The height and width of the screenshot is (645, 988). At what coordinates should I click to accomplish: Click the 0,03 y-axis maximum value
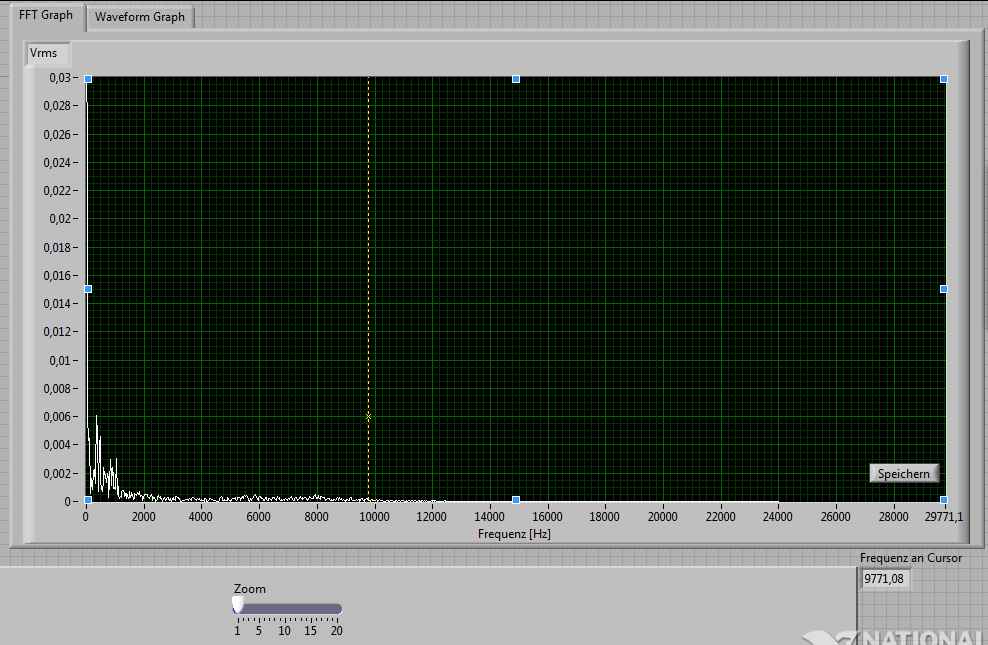point(60,77)
